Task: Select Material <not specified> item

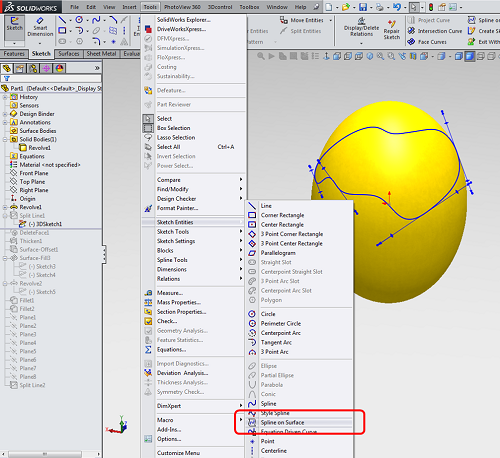Action: pyautogui.click(x=50, y=165)
